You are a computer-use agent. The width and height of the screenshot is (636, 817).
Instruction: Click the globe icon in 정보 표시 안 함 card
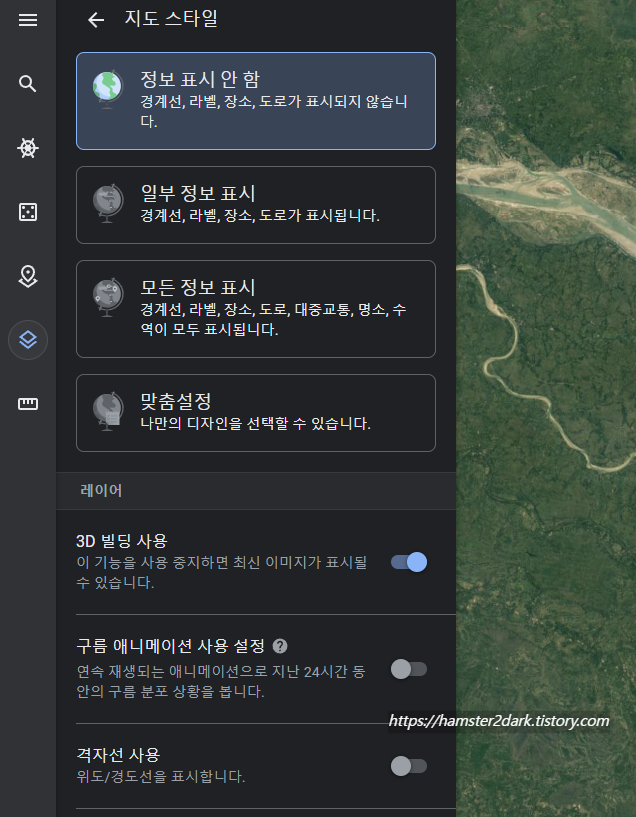108,89
